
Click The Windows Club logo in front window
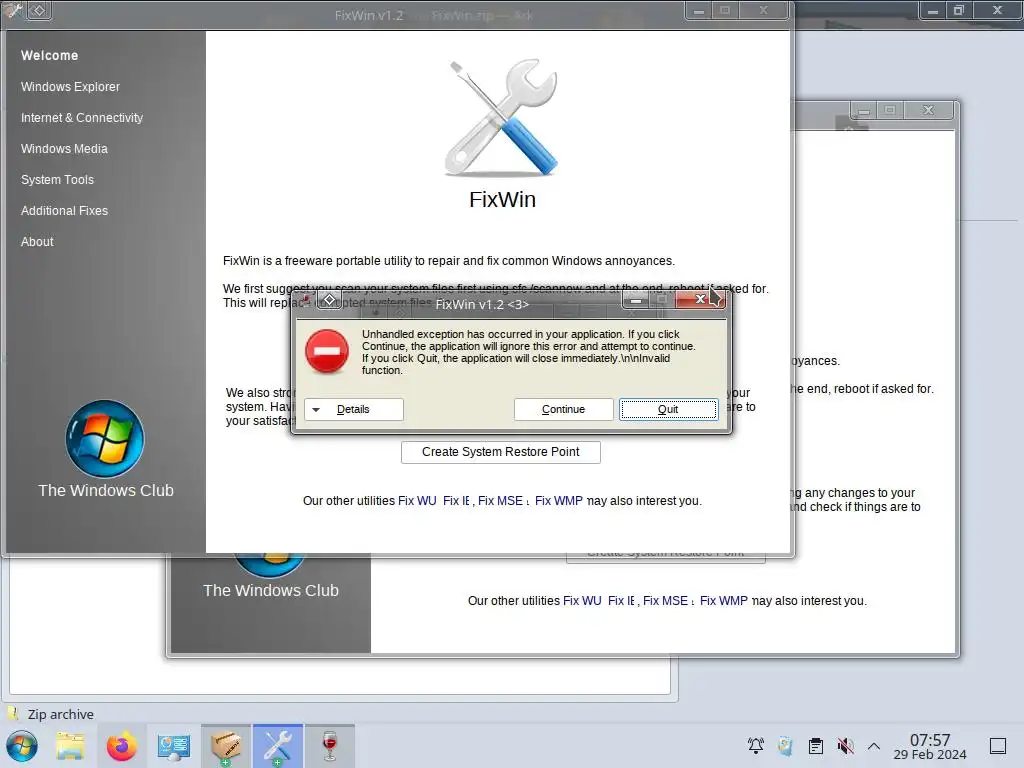[104, 439]
